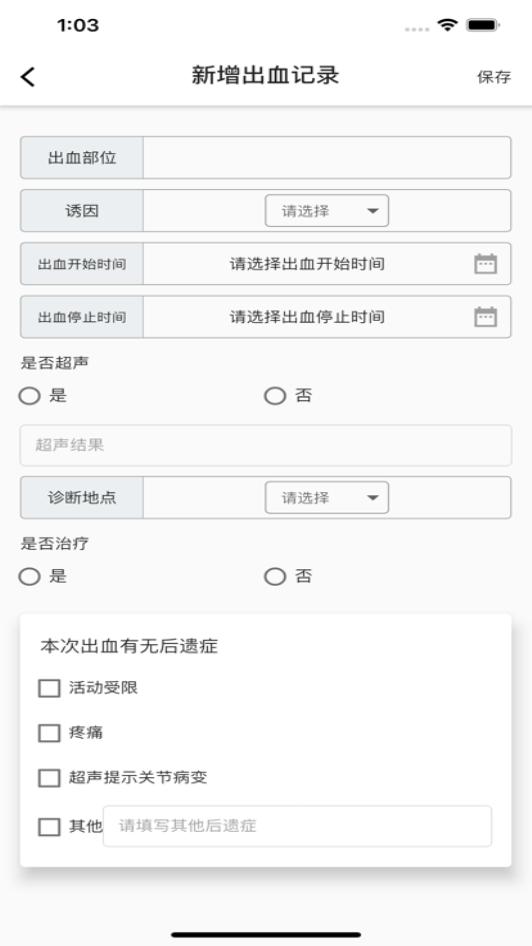Tap the back arrow icon
The width and height of the screenshot is (532, 946).
28,77
